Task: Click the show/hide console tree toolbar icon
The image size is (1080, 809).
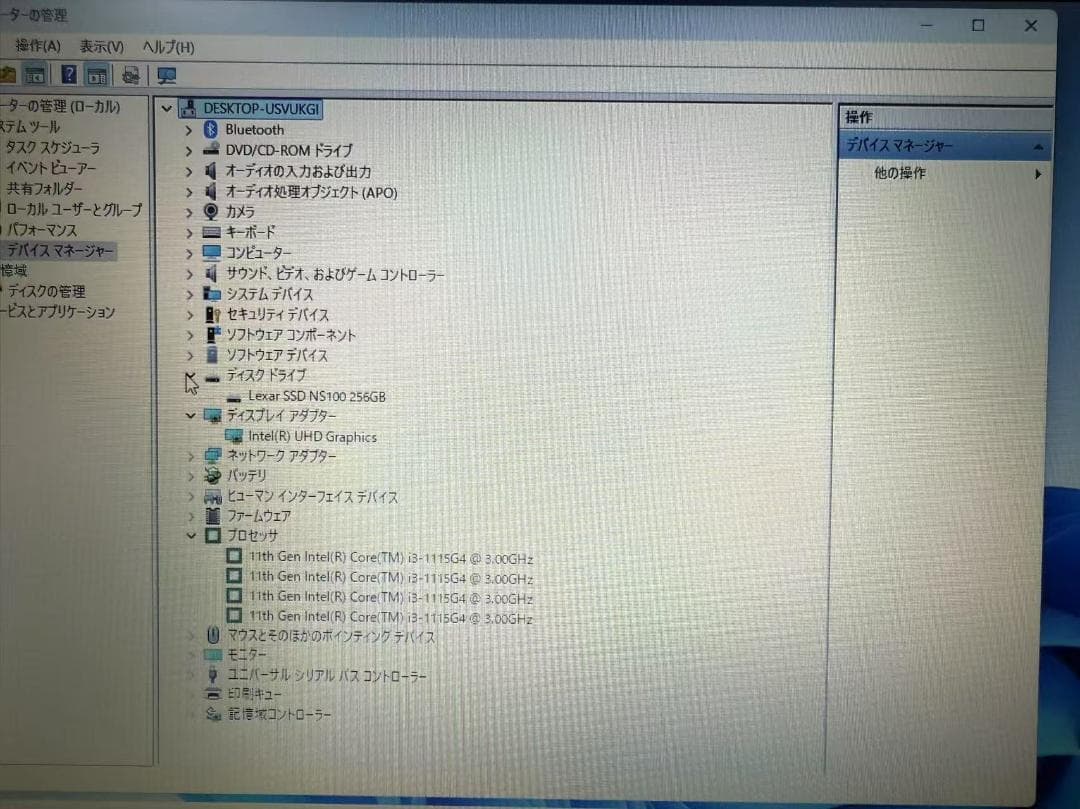Action: pyautogui.click(x=35, y=73)
